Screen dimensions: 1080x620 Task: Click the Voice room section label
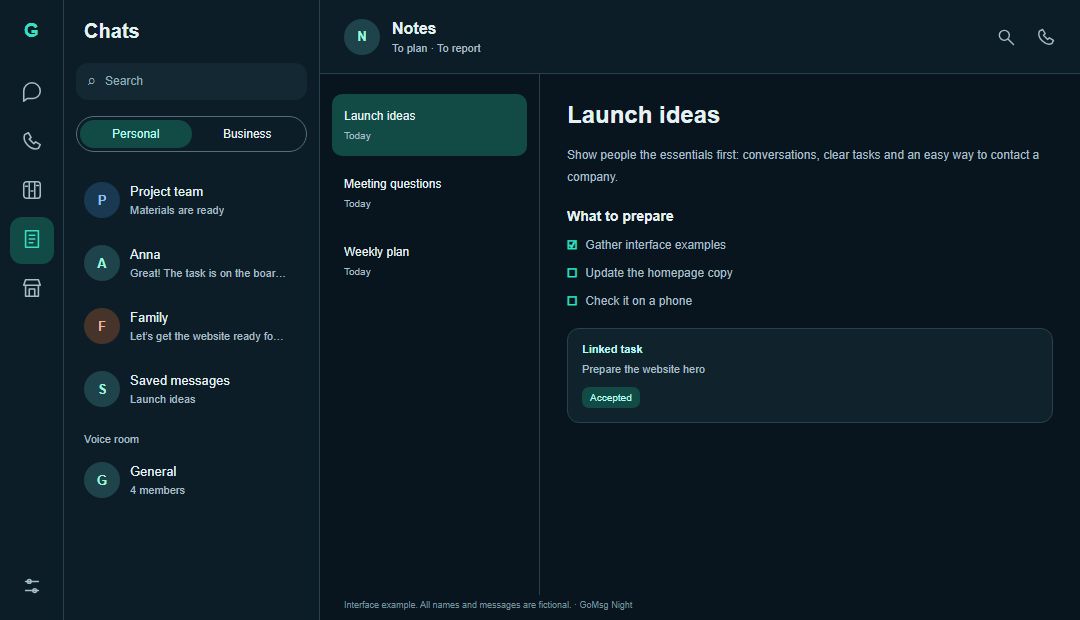click(112, 440)
